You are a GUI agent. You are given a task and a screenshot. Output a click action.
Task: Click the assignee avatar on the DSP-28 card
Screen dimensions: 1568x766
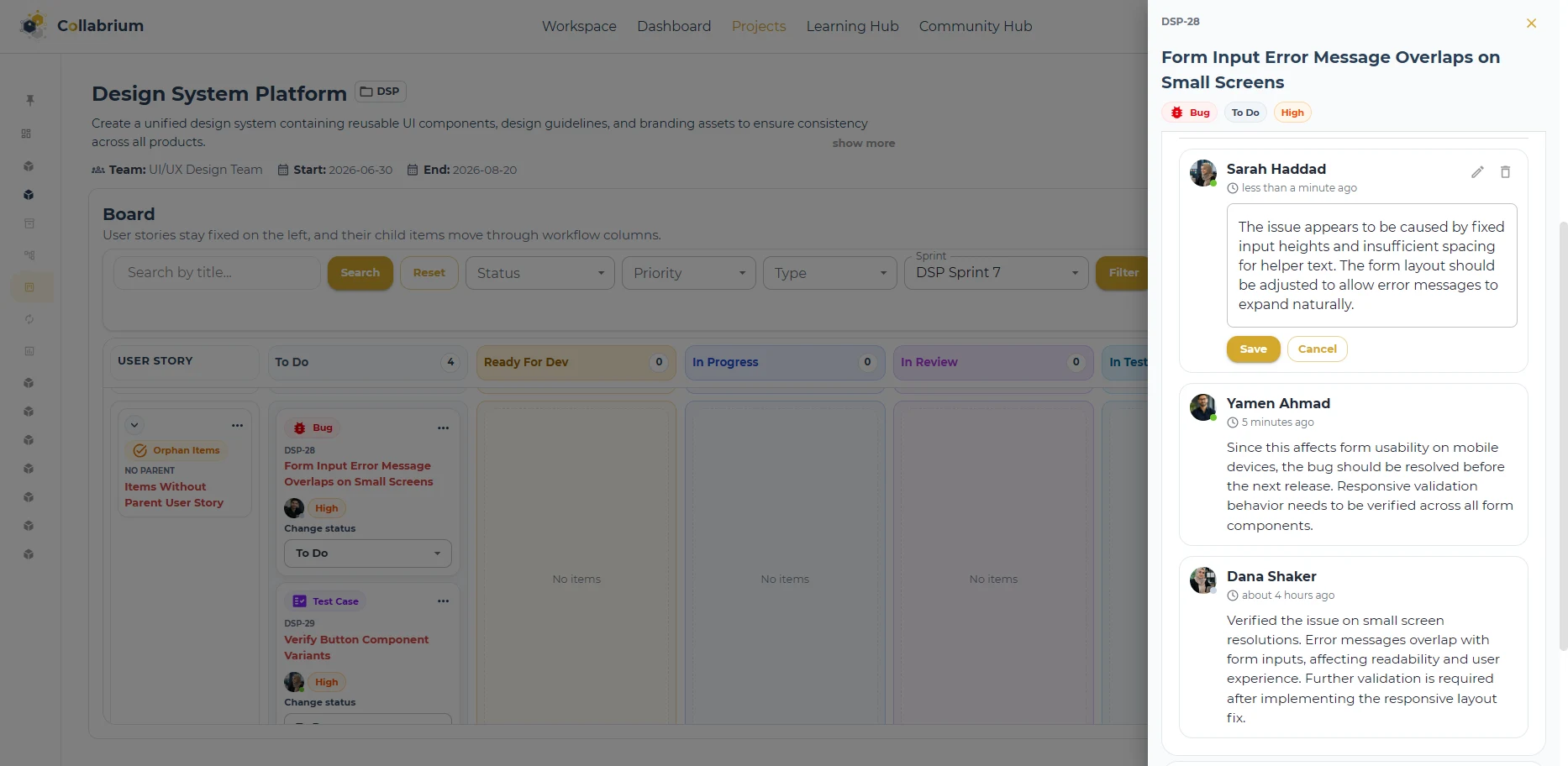tap(294, 508)
